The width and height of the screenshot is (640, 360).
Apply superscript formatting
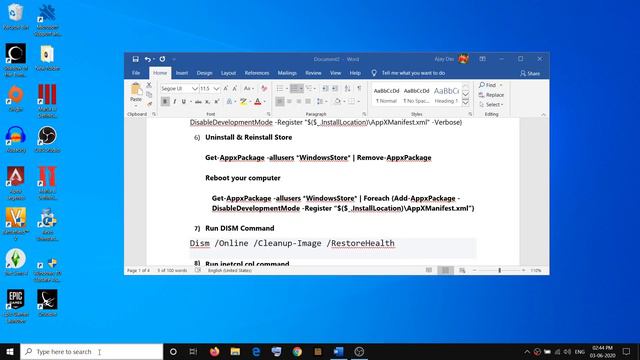[217, 101]
